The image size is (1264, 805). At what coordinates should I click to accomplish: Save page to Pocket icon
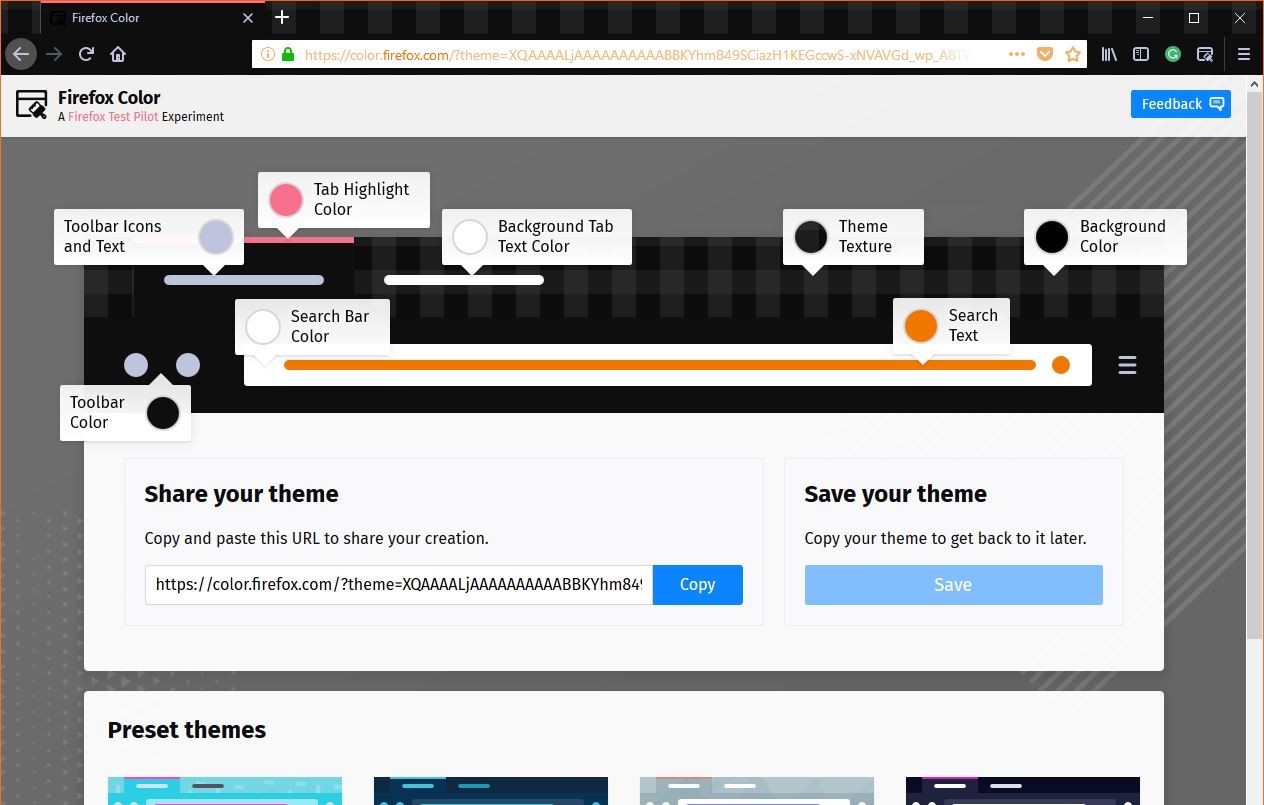[x=1045, y=54]
